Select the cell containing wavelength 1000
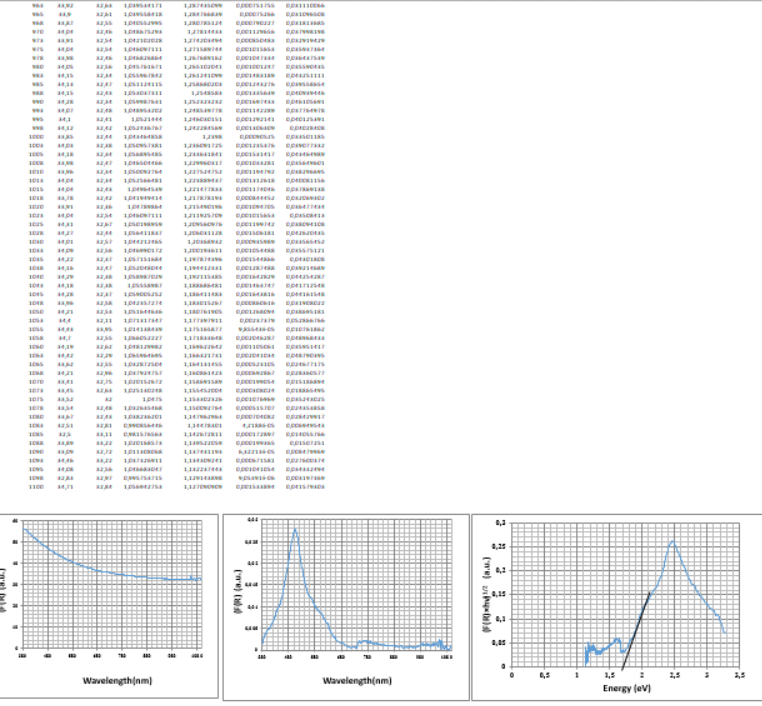The height and width of the screenshot is (706, 762). pyautogui.click(x=36, y=137)
